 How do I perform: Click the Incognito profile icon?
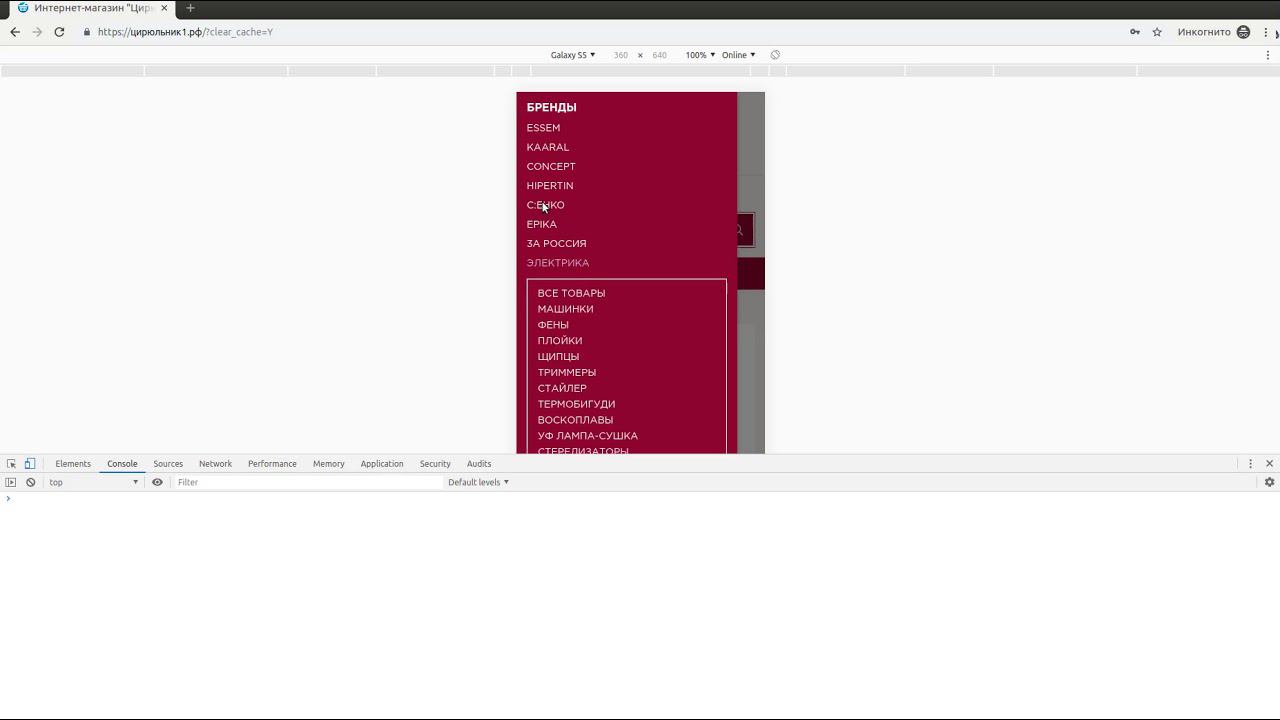click(1243, 32)
